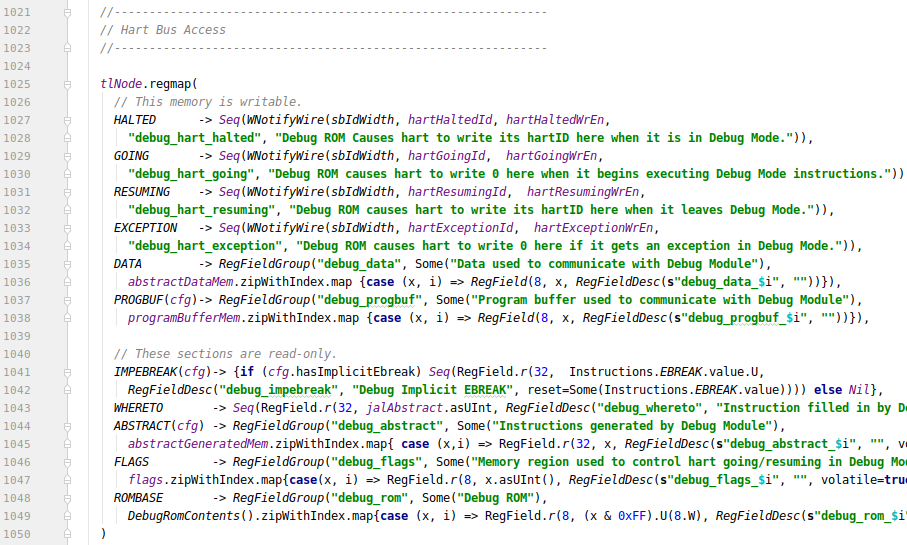
Task: Click the "debug_hart_going" string
Action: tap(191, 174)
